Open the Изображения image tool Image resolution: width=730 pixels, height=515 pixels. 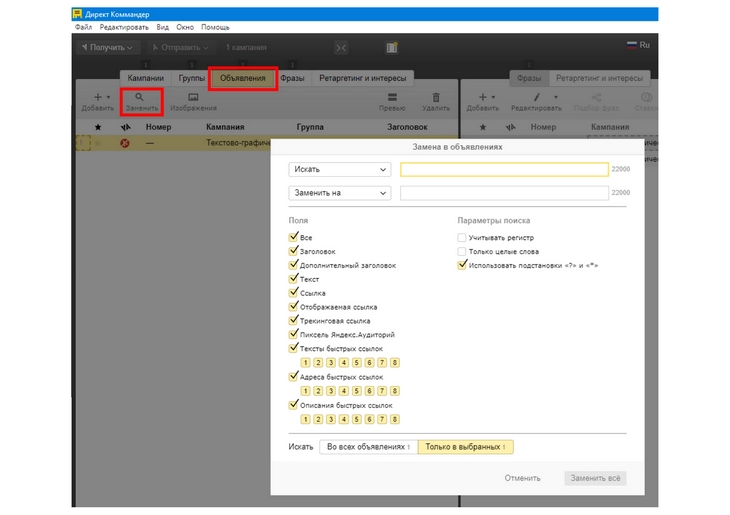tap(193, 97)
